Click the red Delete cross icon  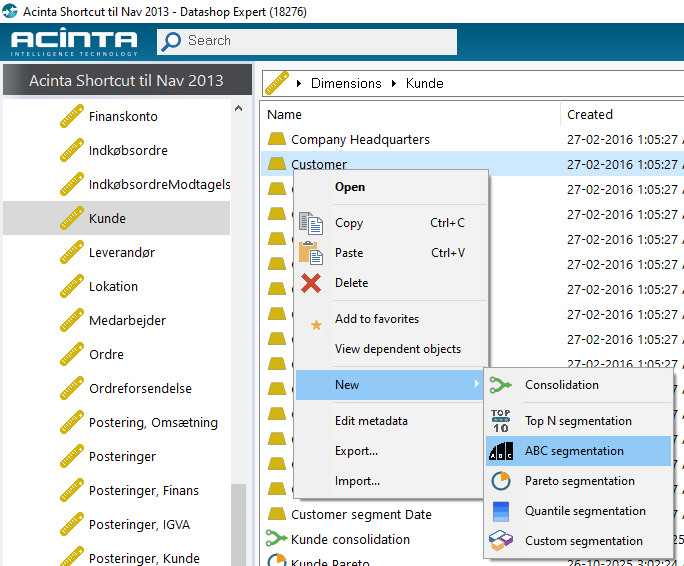tap(311, 283)
